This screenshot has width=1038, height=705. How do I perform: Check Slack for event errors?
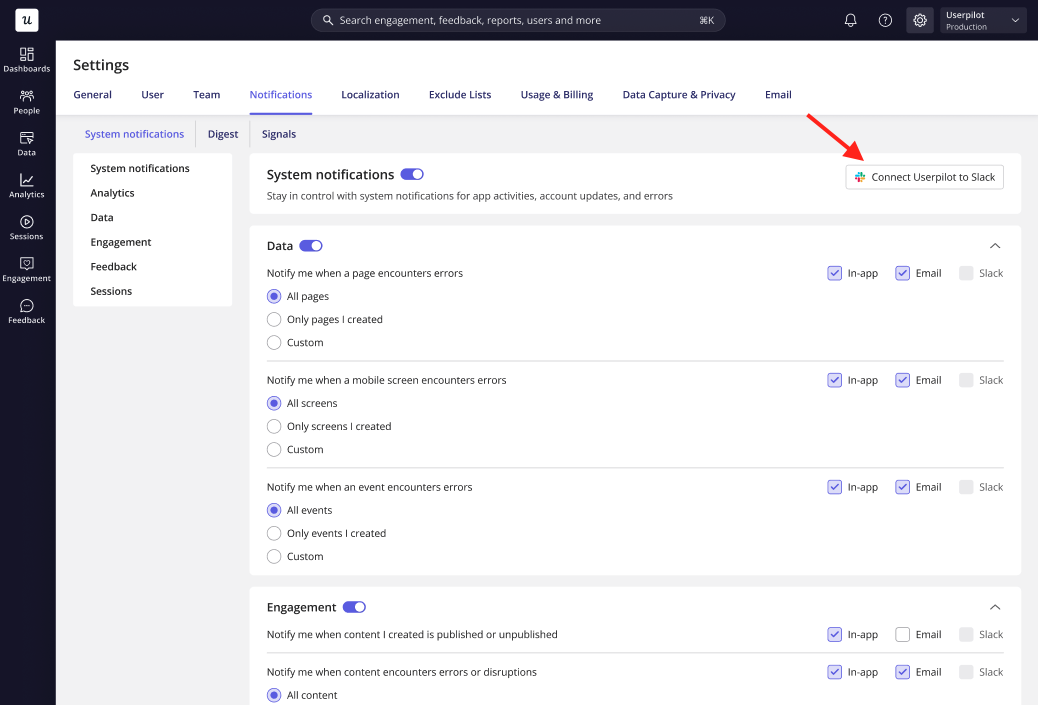tap(966, 487)
